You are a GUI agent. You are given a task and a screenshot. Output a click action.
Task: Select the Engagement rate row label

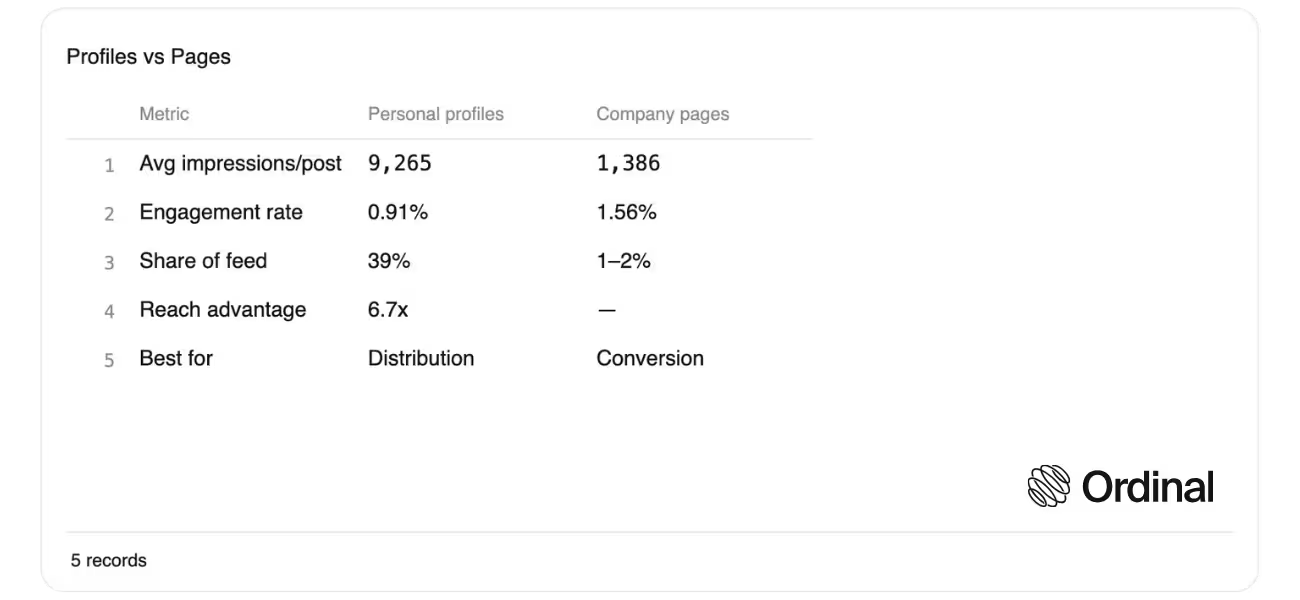221,212
